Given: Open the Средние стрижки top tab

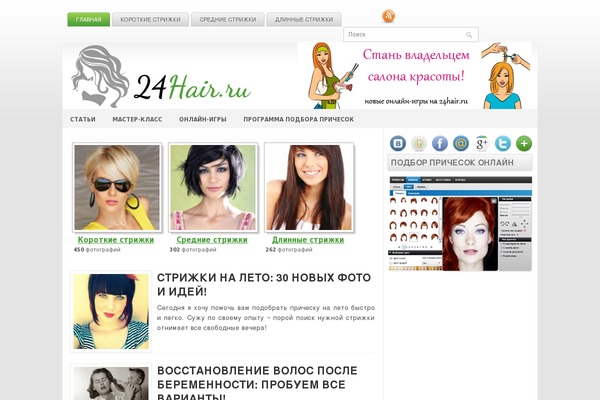Looking at the screenshot, I should [x=228, y=20].
